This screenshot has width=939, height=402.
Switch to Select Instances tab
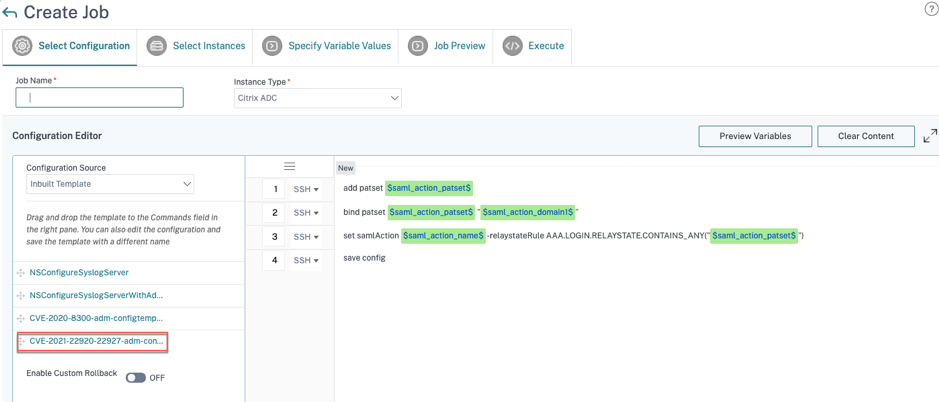(195, 46)
